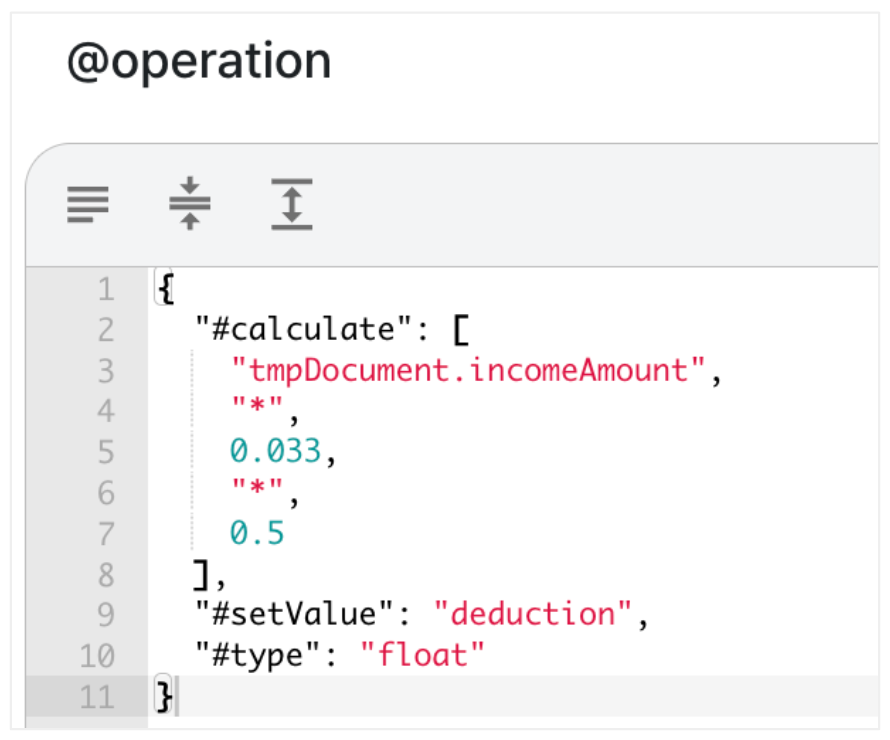Click the "deduction" string value
Image resolution: width=890 pixels, height=740 pixels.
(532, 614)
